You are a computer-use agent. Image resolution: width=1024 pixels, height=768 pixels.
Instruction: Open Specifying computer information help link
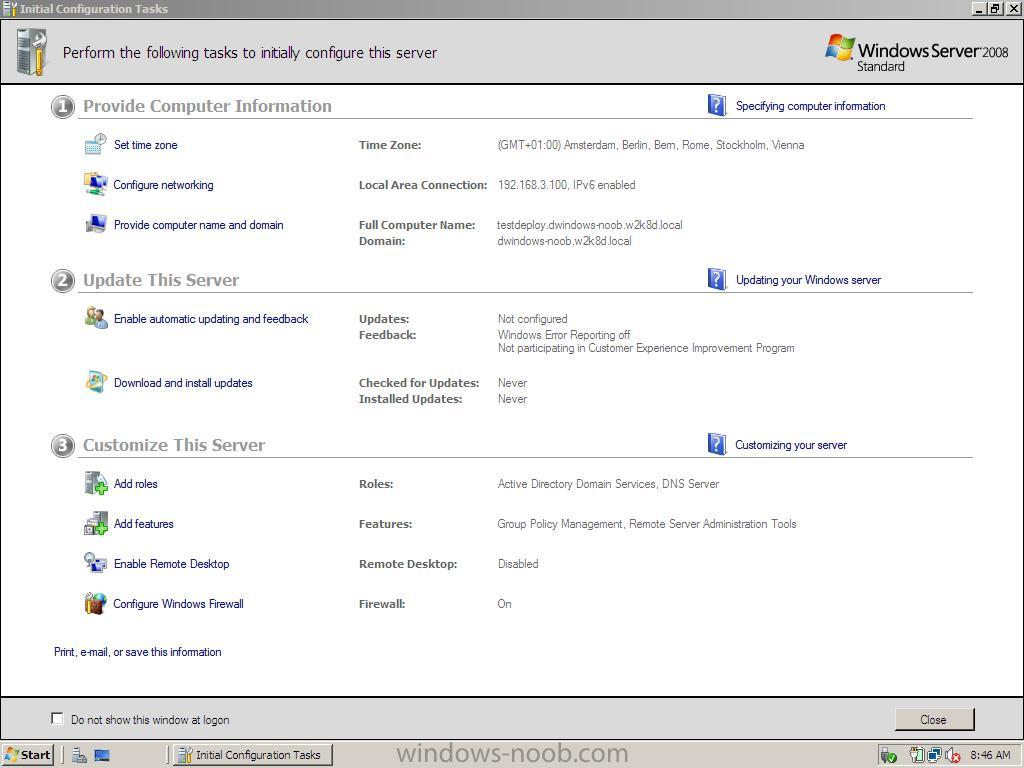click(x=810, y=106)
